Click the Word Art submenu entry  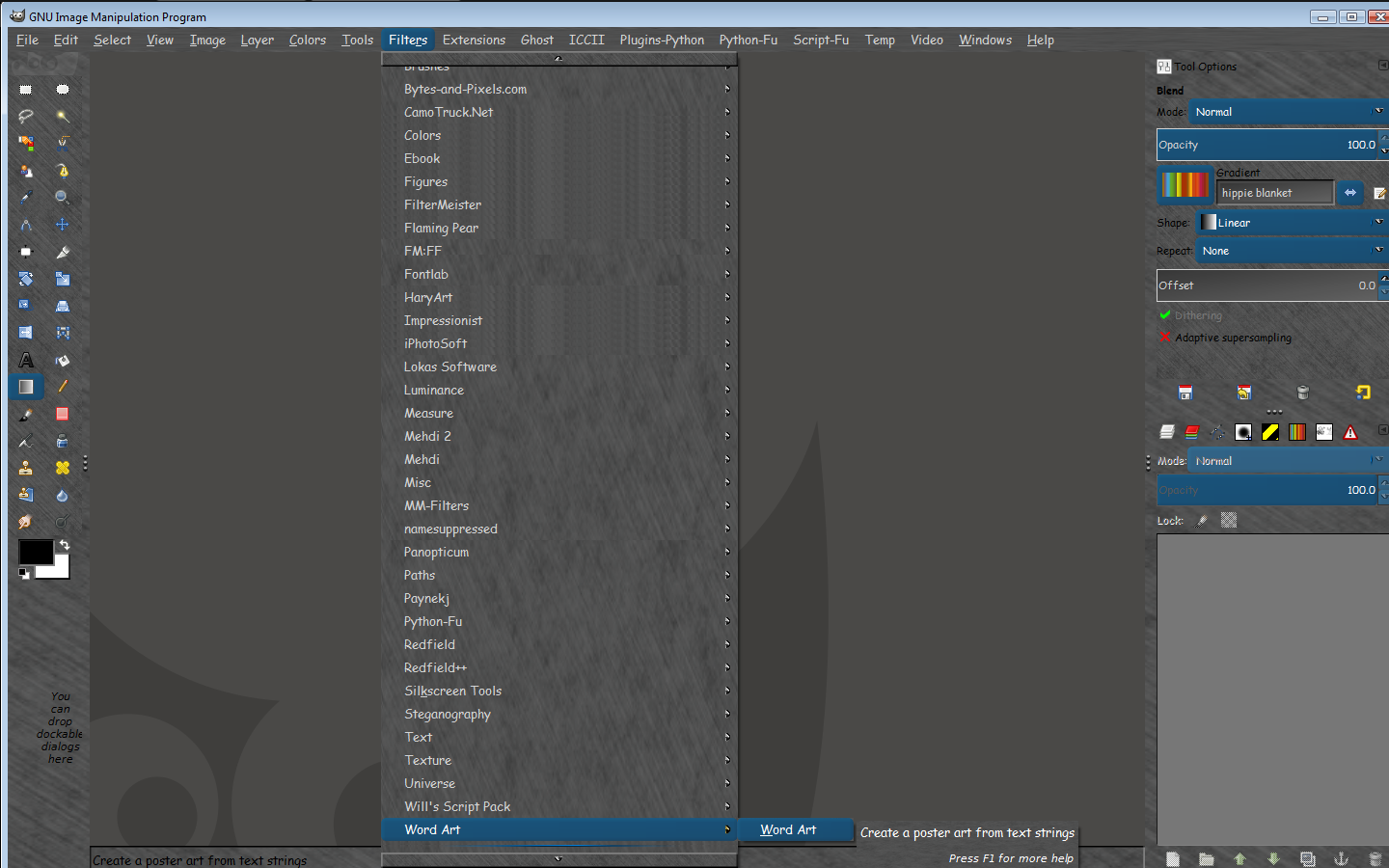(x=788, y=829)
